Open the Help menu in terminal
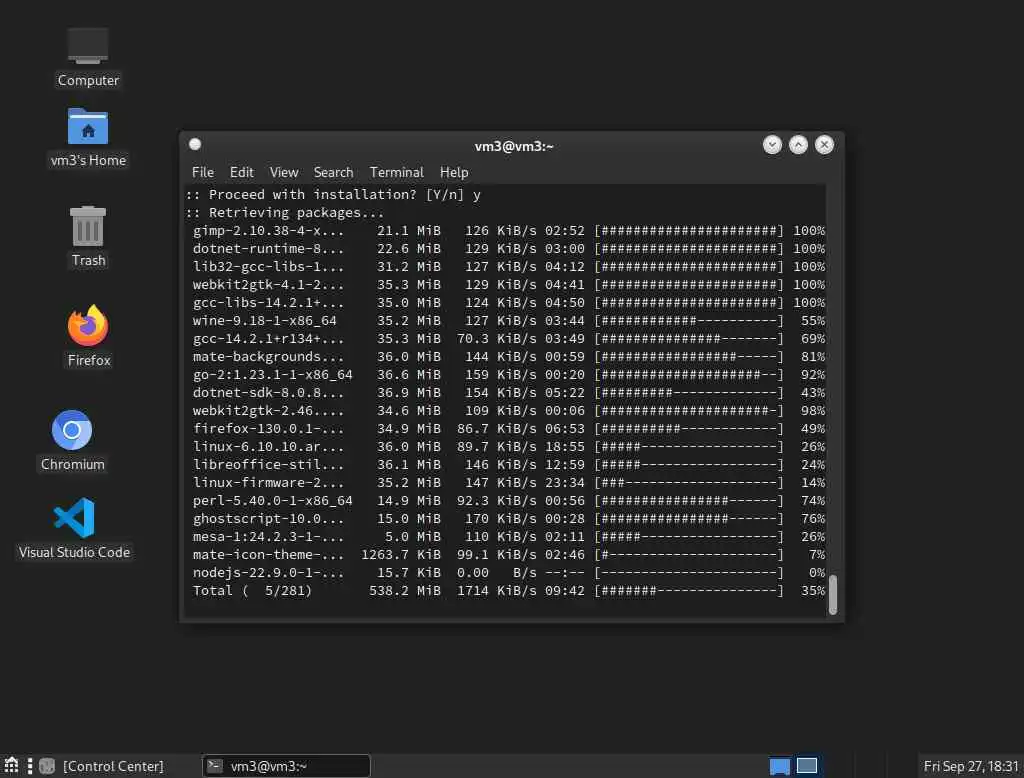1024x778 pixels. point(454,172)
